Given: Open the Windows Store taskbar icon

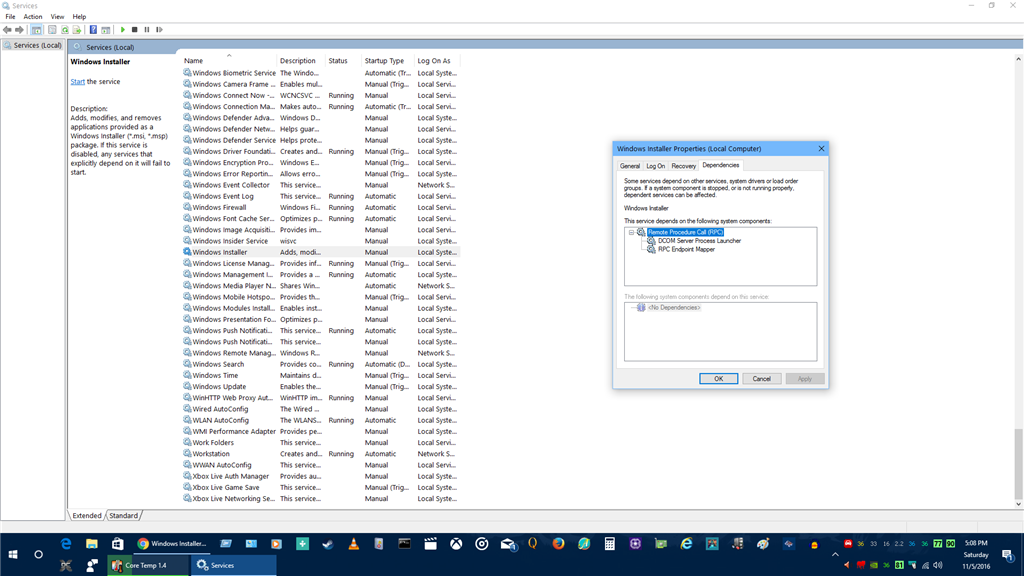Looking at the screenshot, I should coord(118,543).
